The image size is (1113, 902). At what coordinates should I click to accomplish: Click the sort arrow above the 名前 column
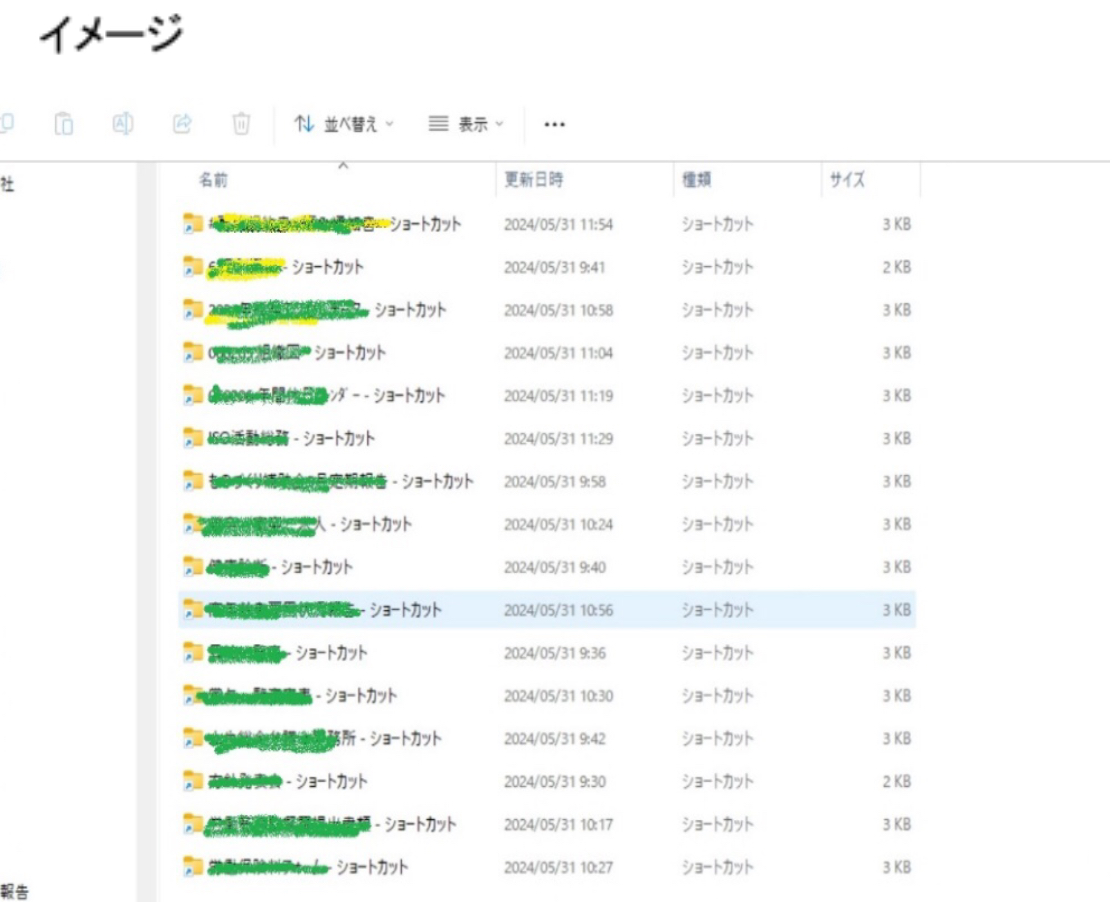click(x=342, y=165)
